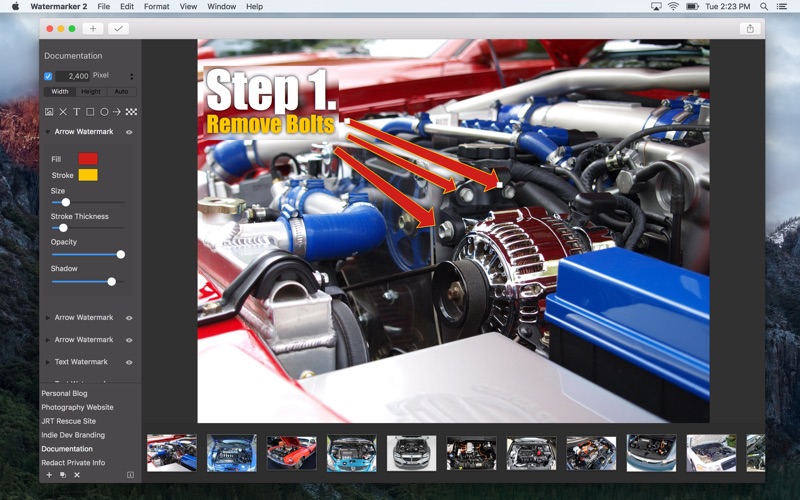Click the battery status icon
The height and width of the screenshot is (500, 800).
[692, 6]
